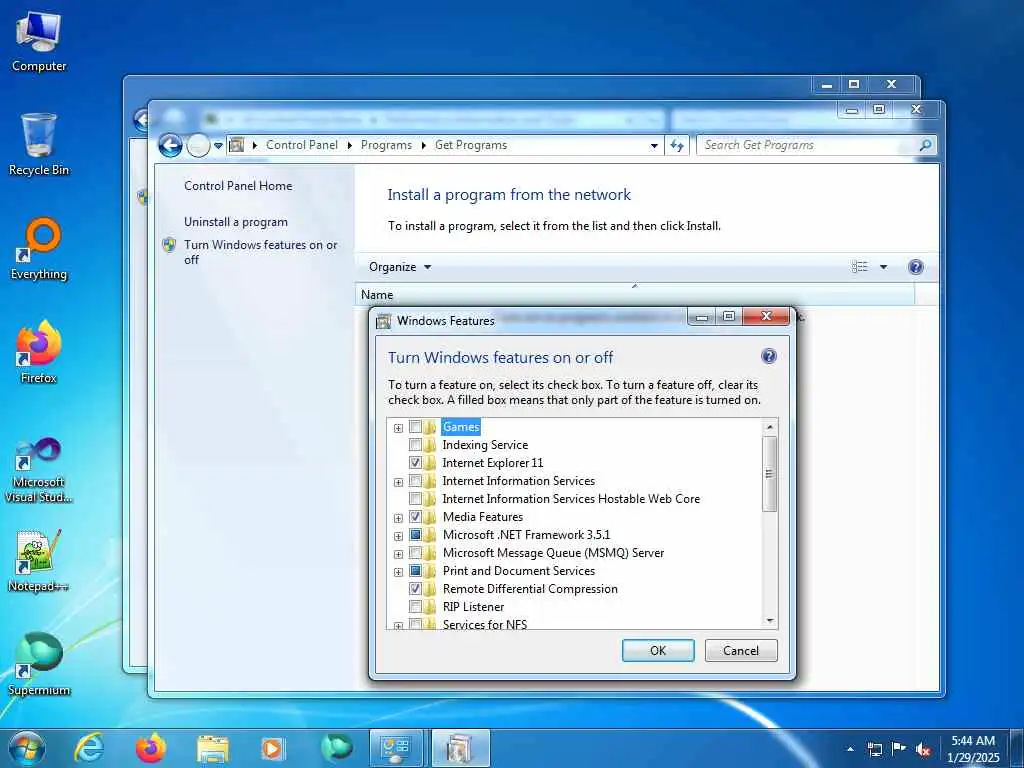Select the Notepad++ desktop shortcut
The image size is (1024, 768).
(x=39, y=560)
